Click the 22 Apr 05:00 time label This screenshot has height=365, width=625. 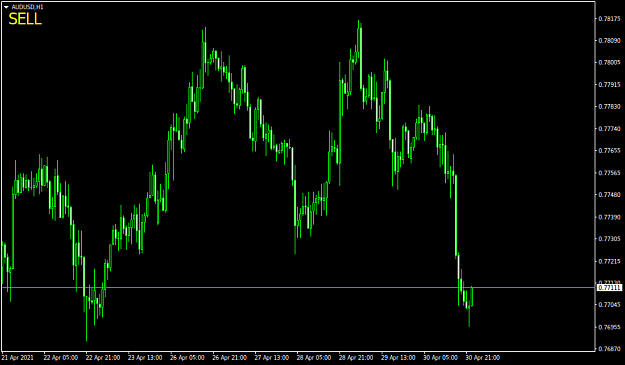point(61,358)
